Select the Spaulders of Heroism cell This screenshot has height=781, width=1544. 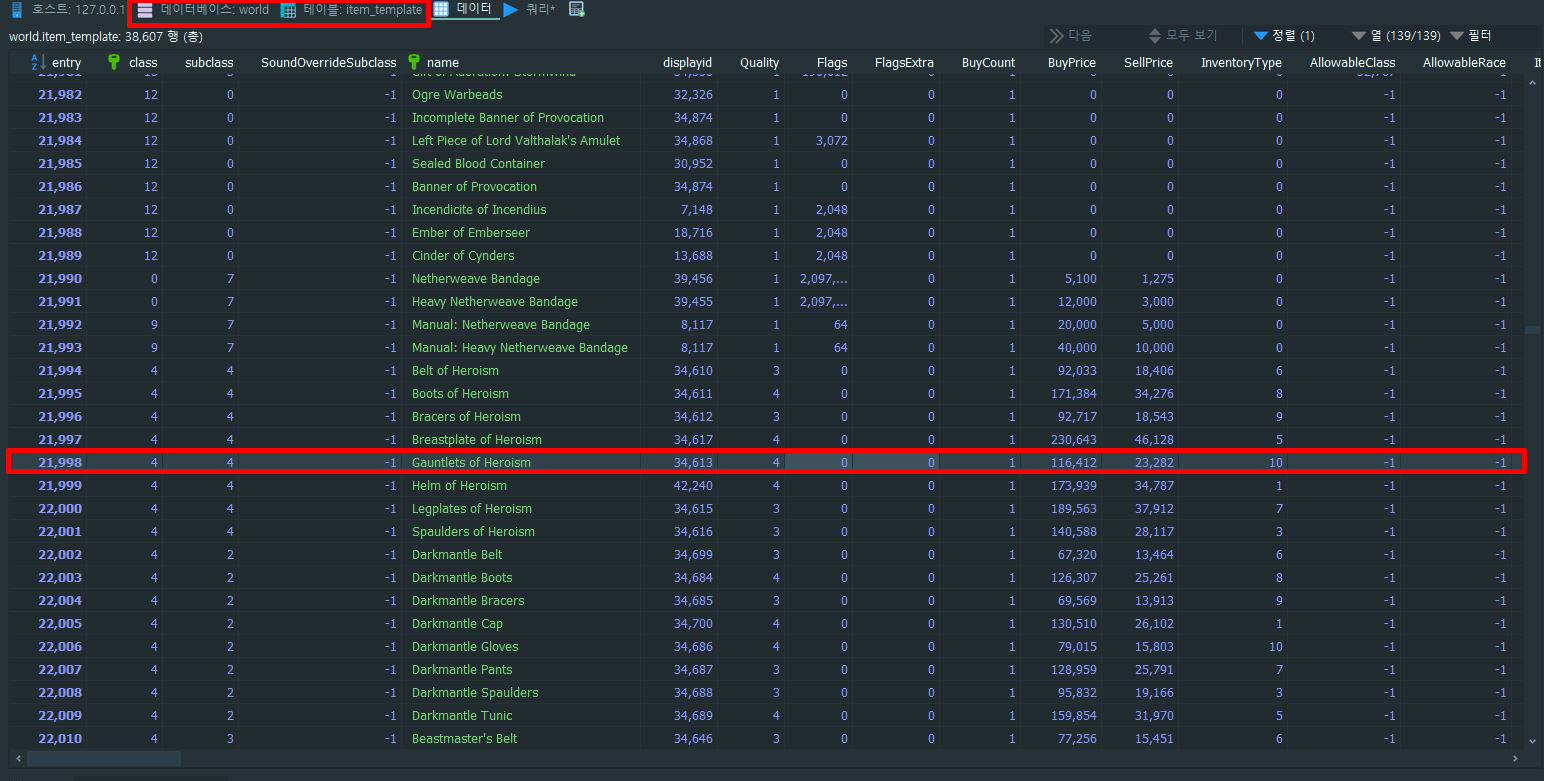473,532
